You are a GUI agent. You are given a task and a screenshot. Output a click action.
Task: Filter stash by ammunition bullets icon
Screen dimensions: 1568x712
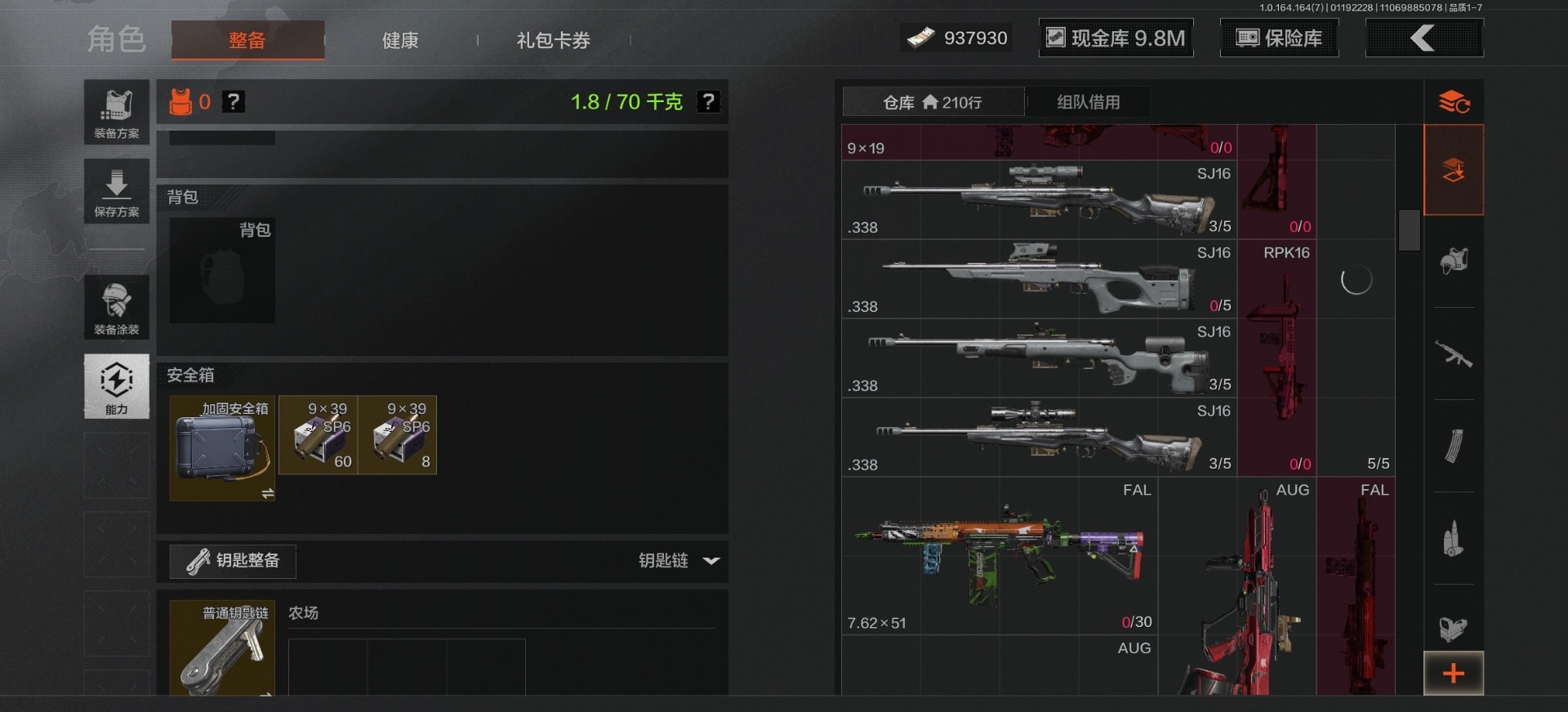point(1453,538)
